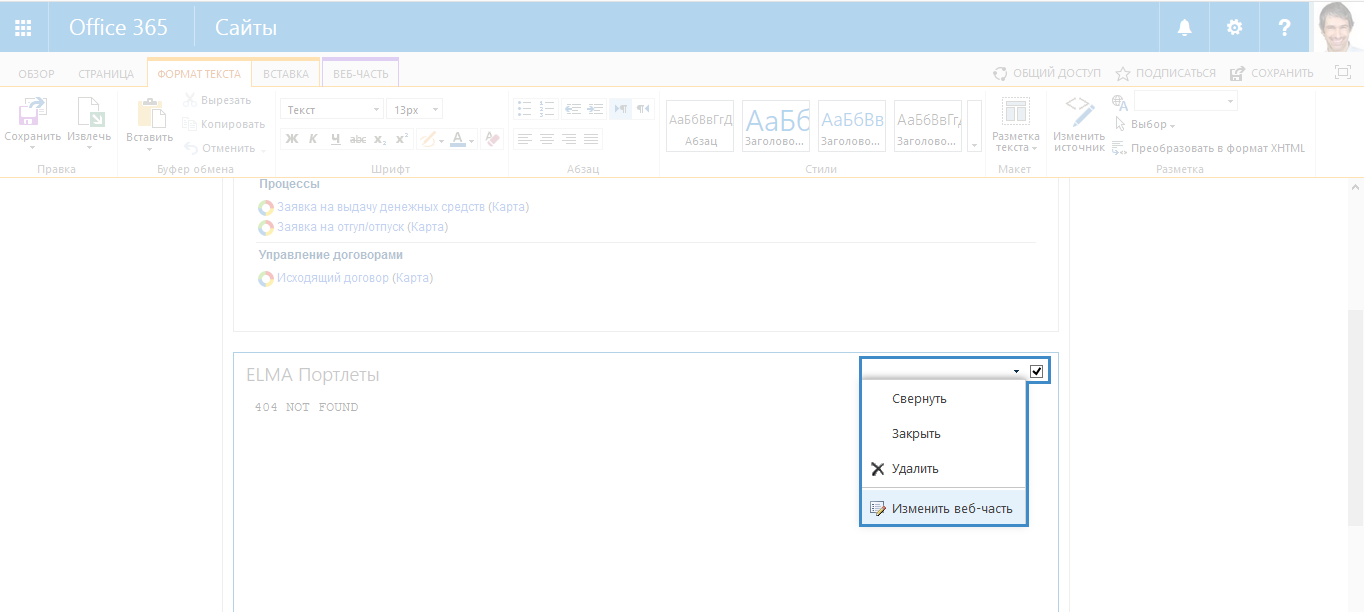Toggle strikethrough abc formatting
The image size is (1364, 612).
[x=358, y=139]
